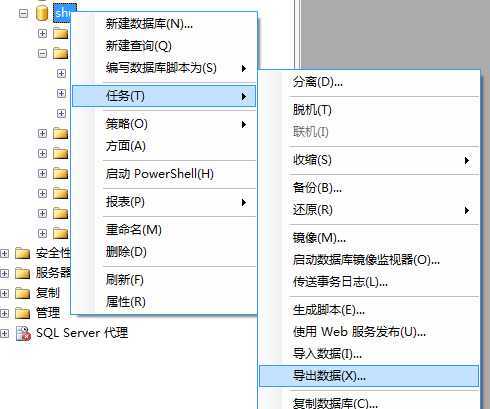
Task: Expand the SQL Server 代理 node
Action: pyautogui.click(x=4, y=333)
